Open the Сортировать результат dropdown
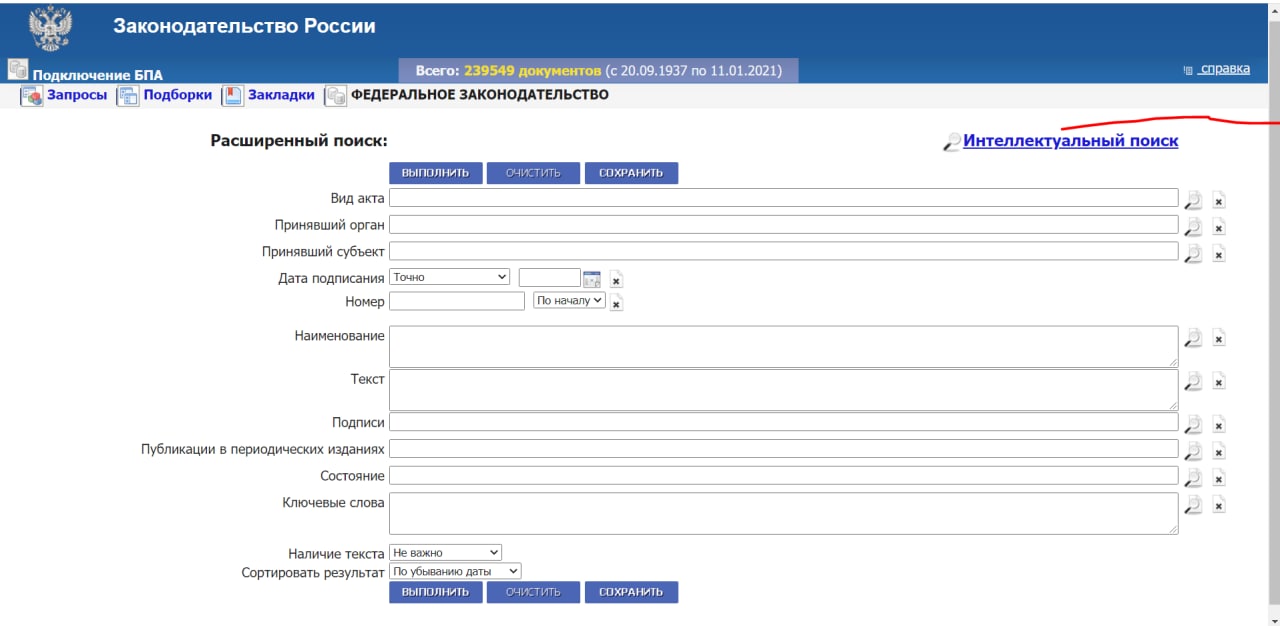The width and height of the screenshot is (1280, 626). click(456, 571)
